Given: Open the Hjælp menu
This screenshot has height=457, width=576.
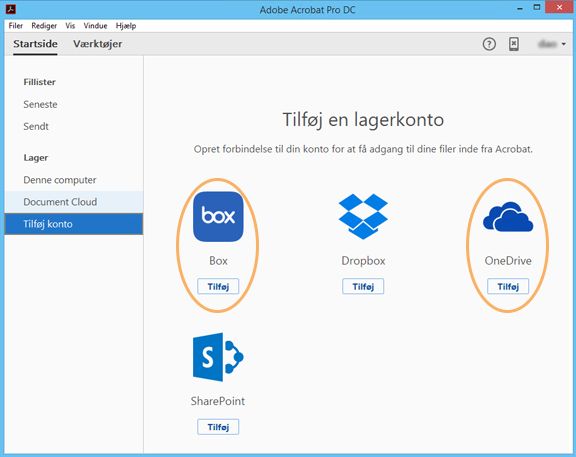Looking at the screenshot, I should coord(126,26).
